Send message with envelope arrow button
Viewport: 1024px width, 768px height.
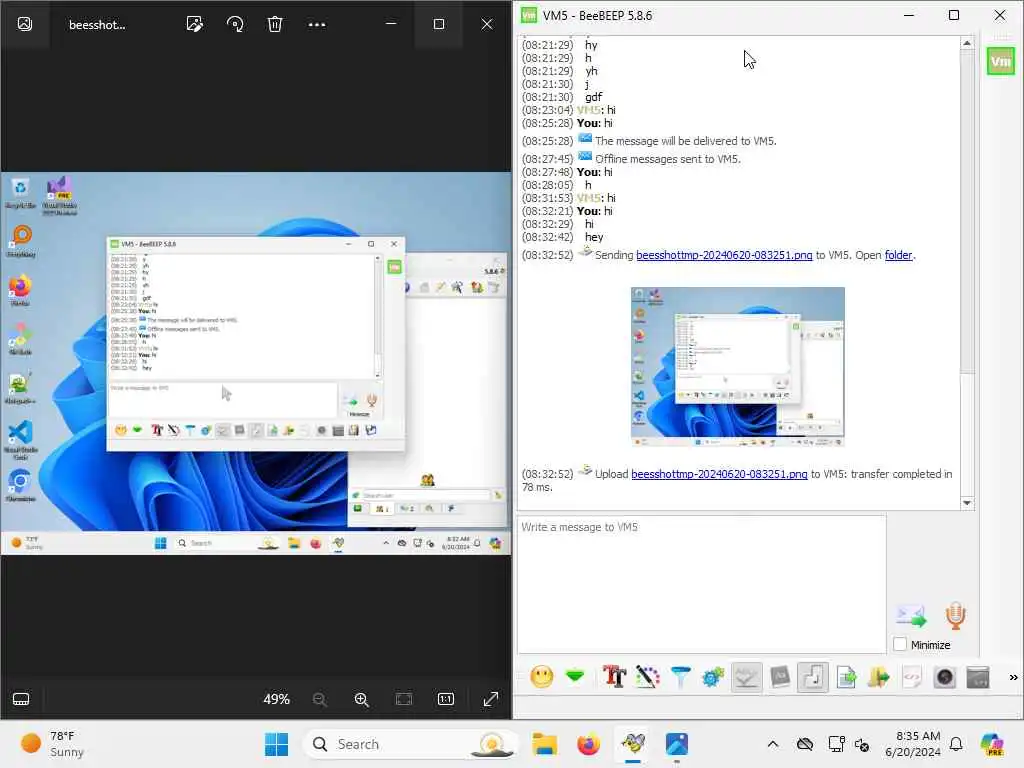click(911, 616)
